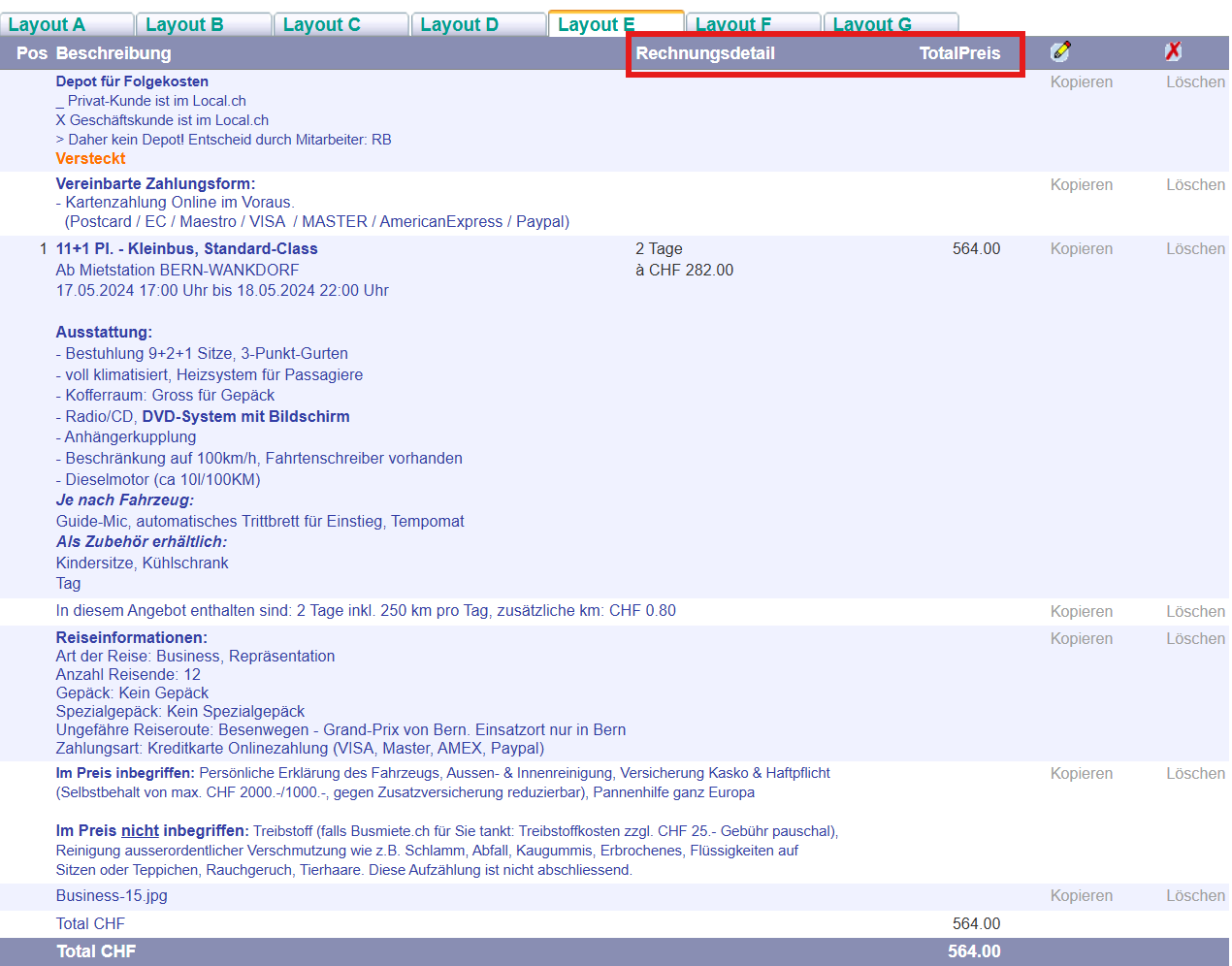Copy the 11+1 Pl. Kleinbus position

pyautogui.click(x=1082, y=249)
